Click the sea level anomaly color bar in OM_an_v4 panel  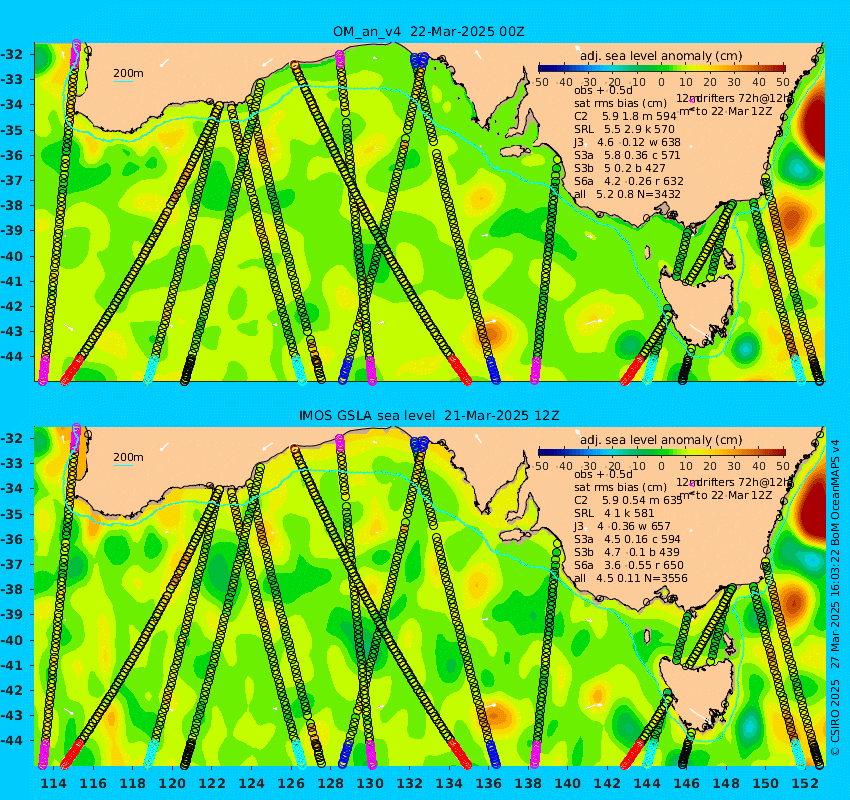click(x=661, y=68)
